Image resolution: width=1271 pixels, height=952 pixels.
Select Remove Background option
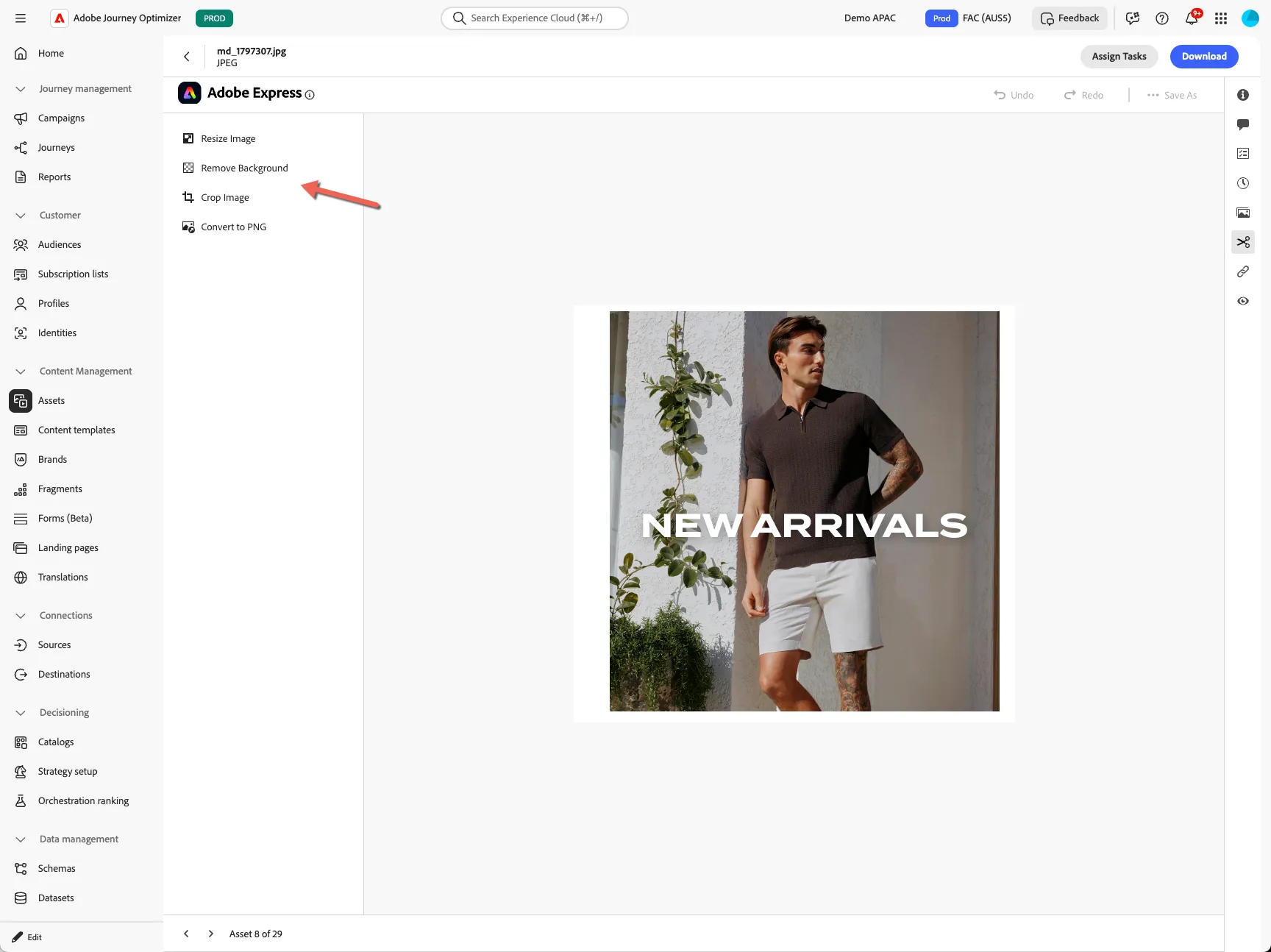tap(235, 168)
